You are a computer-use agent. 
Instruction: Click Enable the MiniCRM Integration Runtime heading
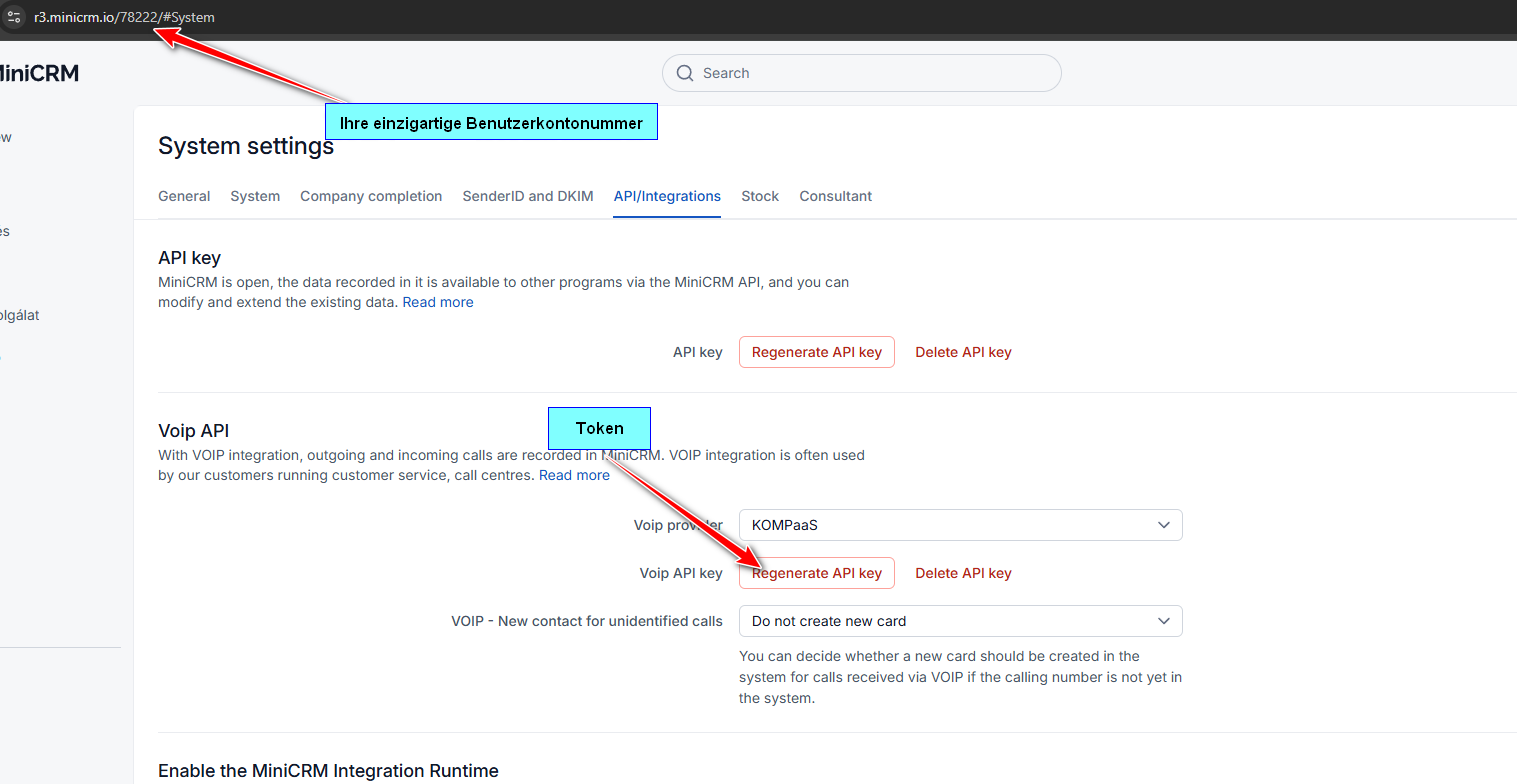(x=328, y=770)
